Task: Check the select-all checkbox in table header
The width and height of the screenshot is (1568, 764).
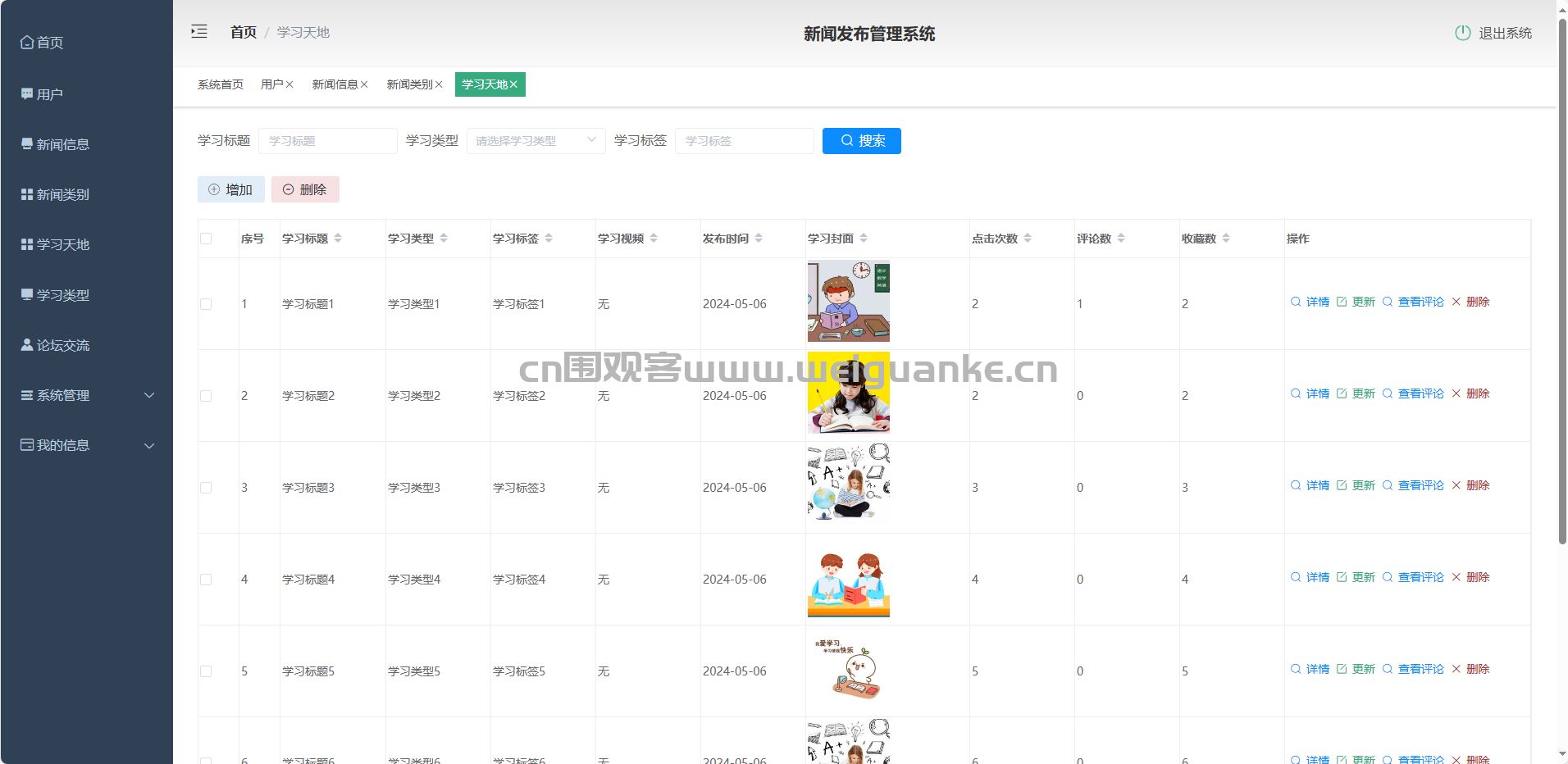Action: 206,239
